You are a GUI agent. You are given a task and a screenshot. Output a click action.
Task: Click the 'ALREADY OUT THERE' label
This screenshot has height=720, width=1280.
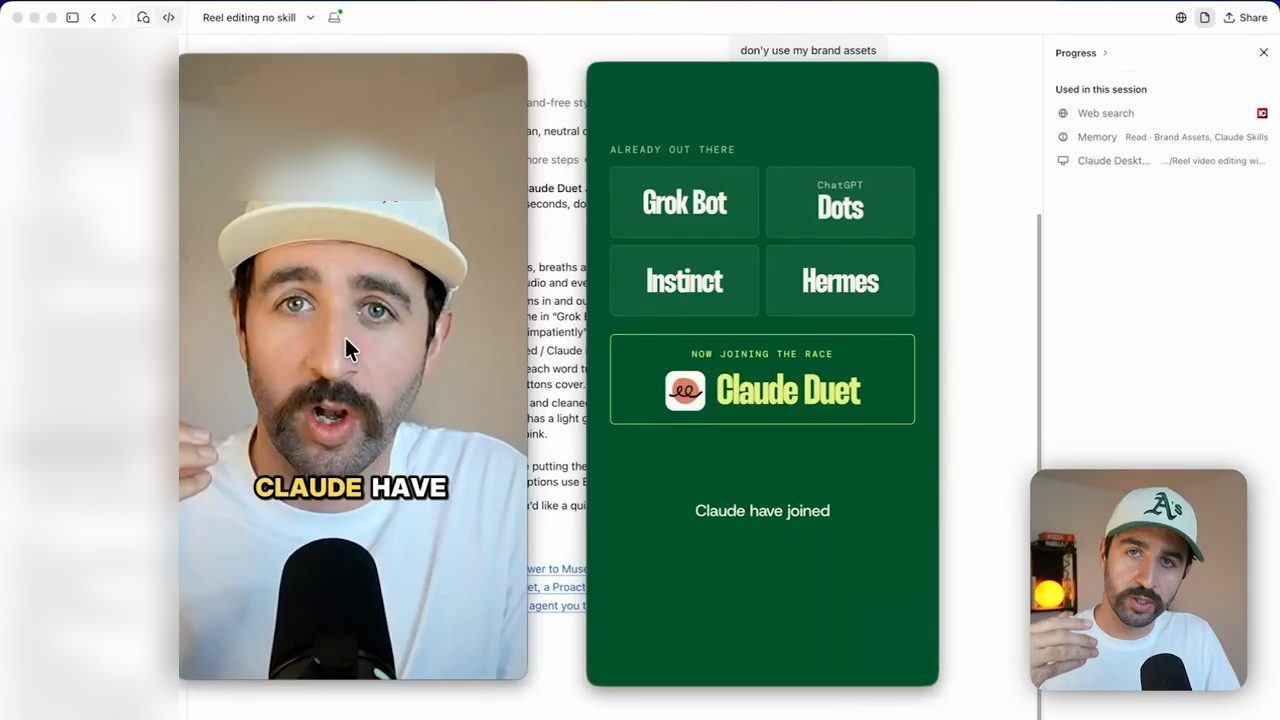tap(672, 150)
